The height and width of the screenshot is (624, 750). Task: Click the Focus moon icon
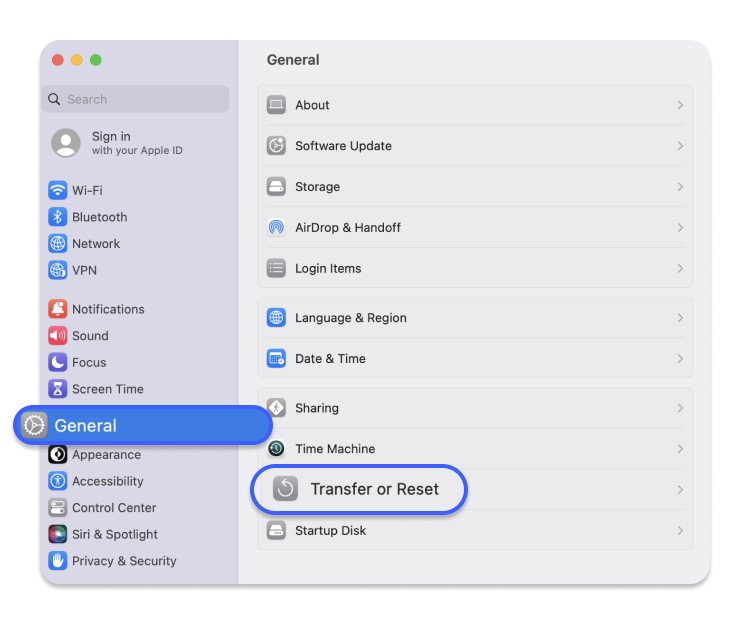(x=57, y=362)
